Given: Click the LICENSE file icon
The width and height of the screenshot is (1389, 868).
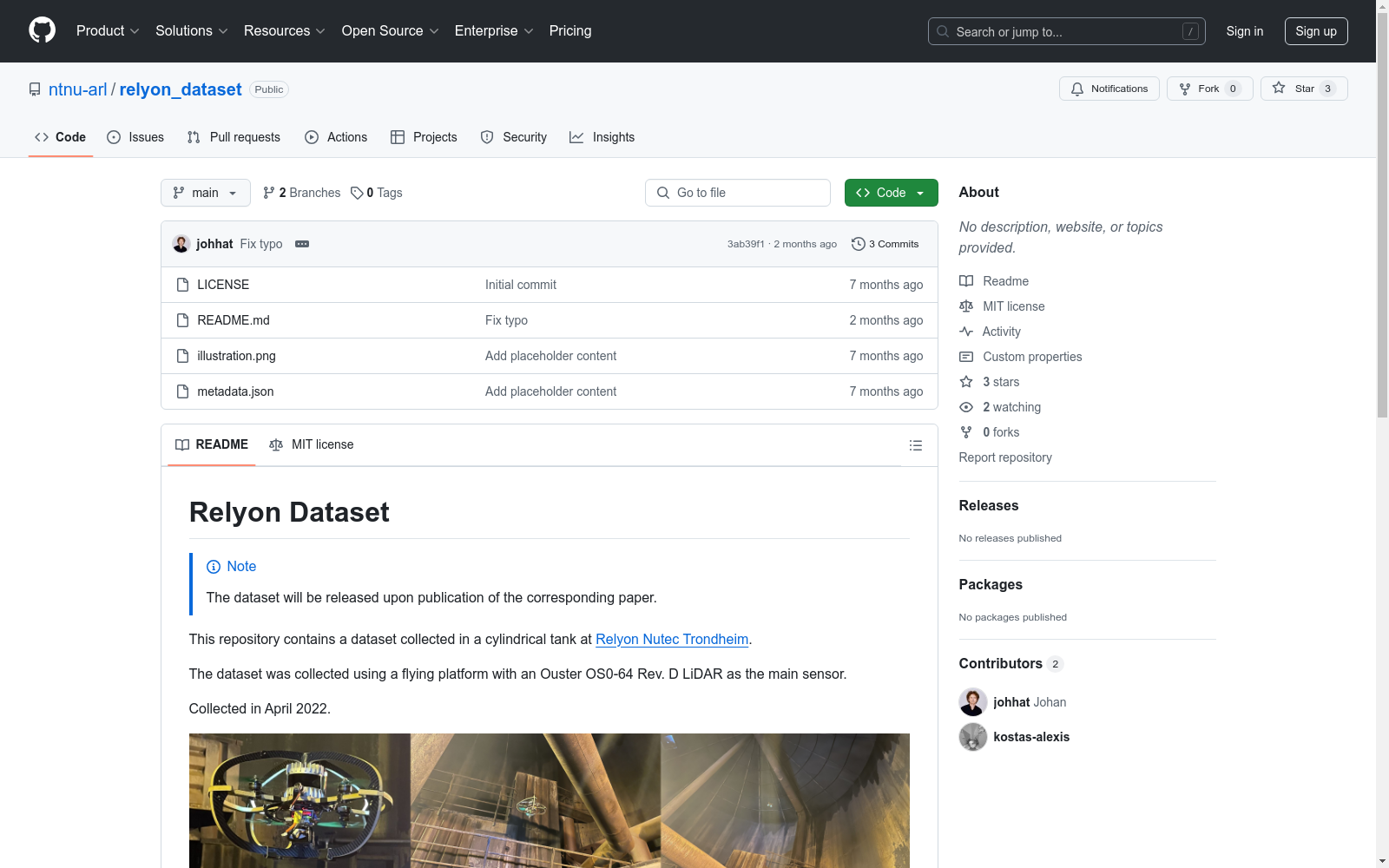Looking at the screenshot, I should coord(182,285).
